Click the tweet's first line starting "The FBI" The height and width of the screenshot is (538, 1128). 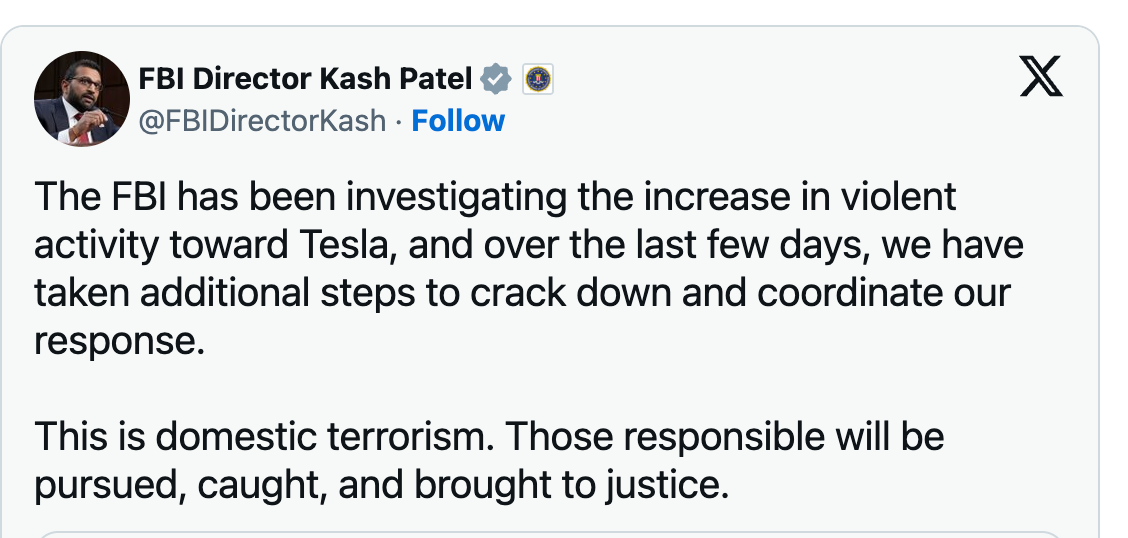point(495,197)
